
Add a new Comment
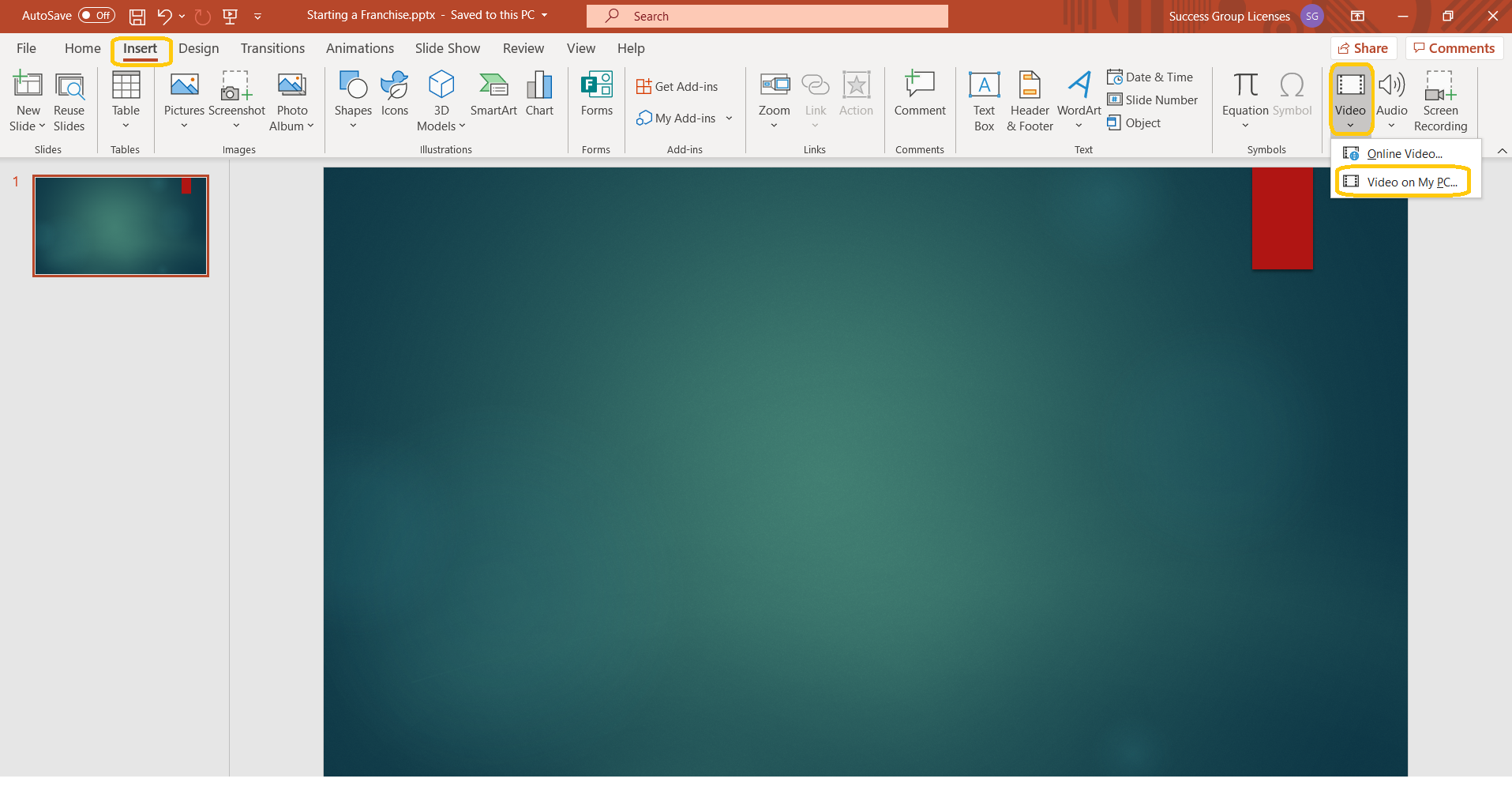point(919,95)
